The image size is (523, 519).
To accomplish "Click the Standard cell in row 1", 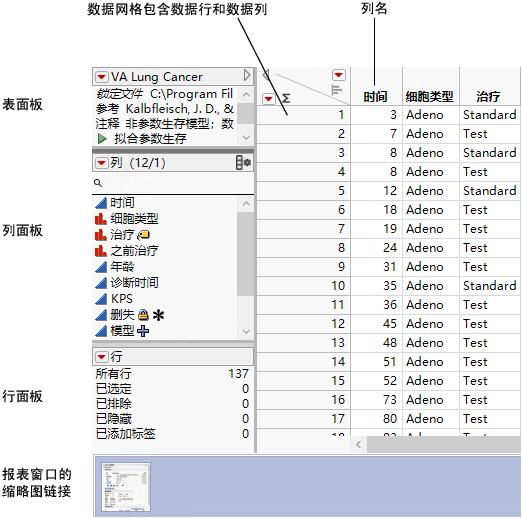I will coord(490,115).
